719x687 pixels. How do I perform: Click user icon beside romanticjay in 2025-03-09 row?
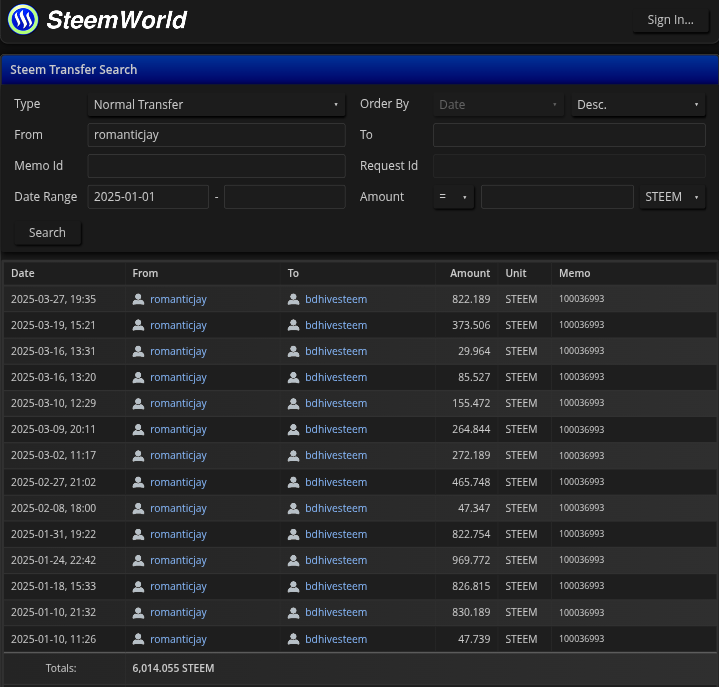(138, 430)
